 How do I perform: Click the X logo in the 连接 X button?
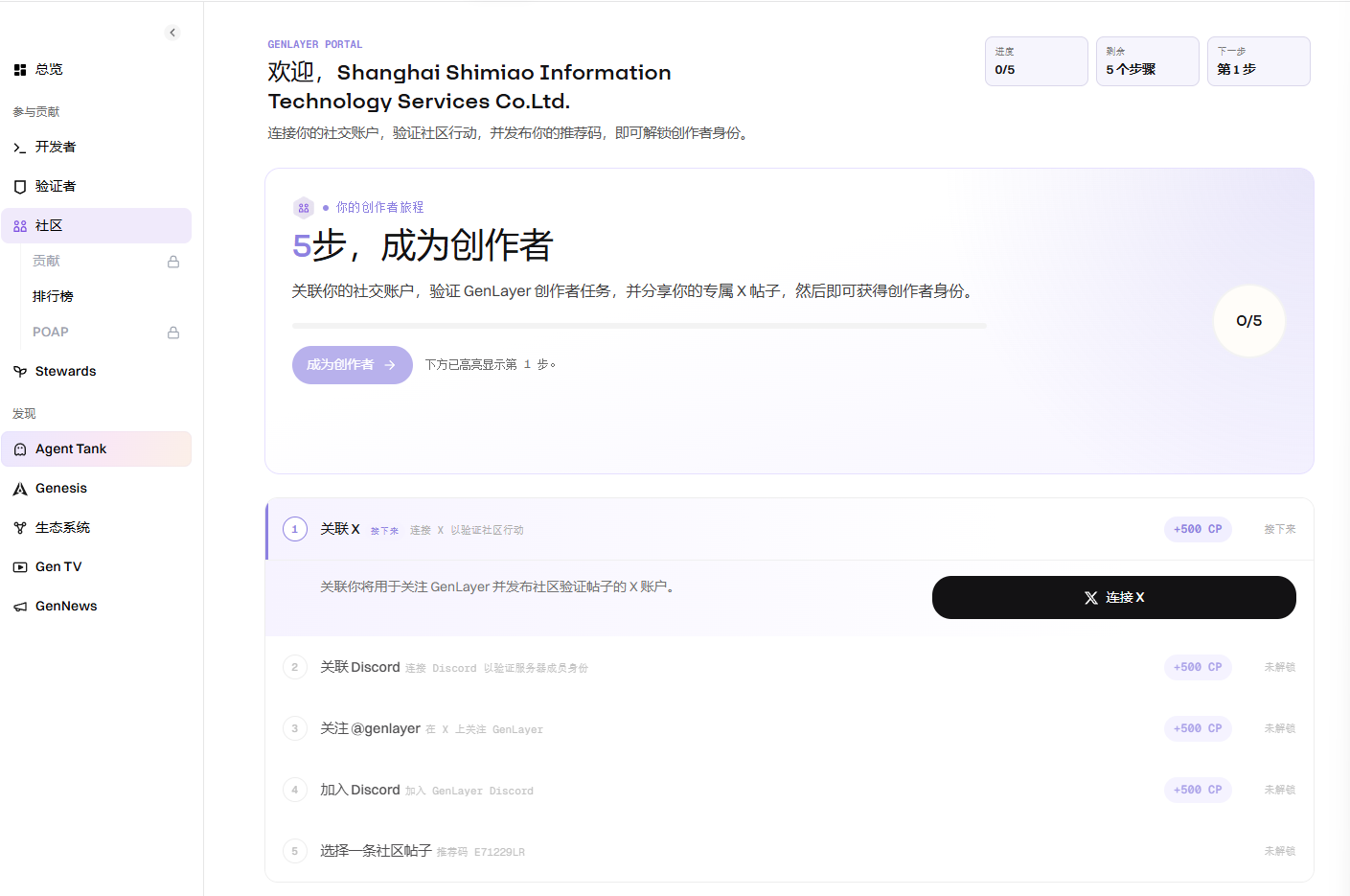(1091, 598)
